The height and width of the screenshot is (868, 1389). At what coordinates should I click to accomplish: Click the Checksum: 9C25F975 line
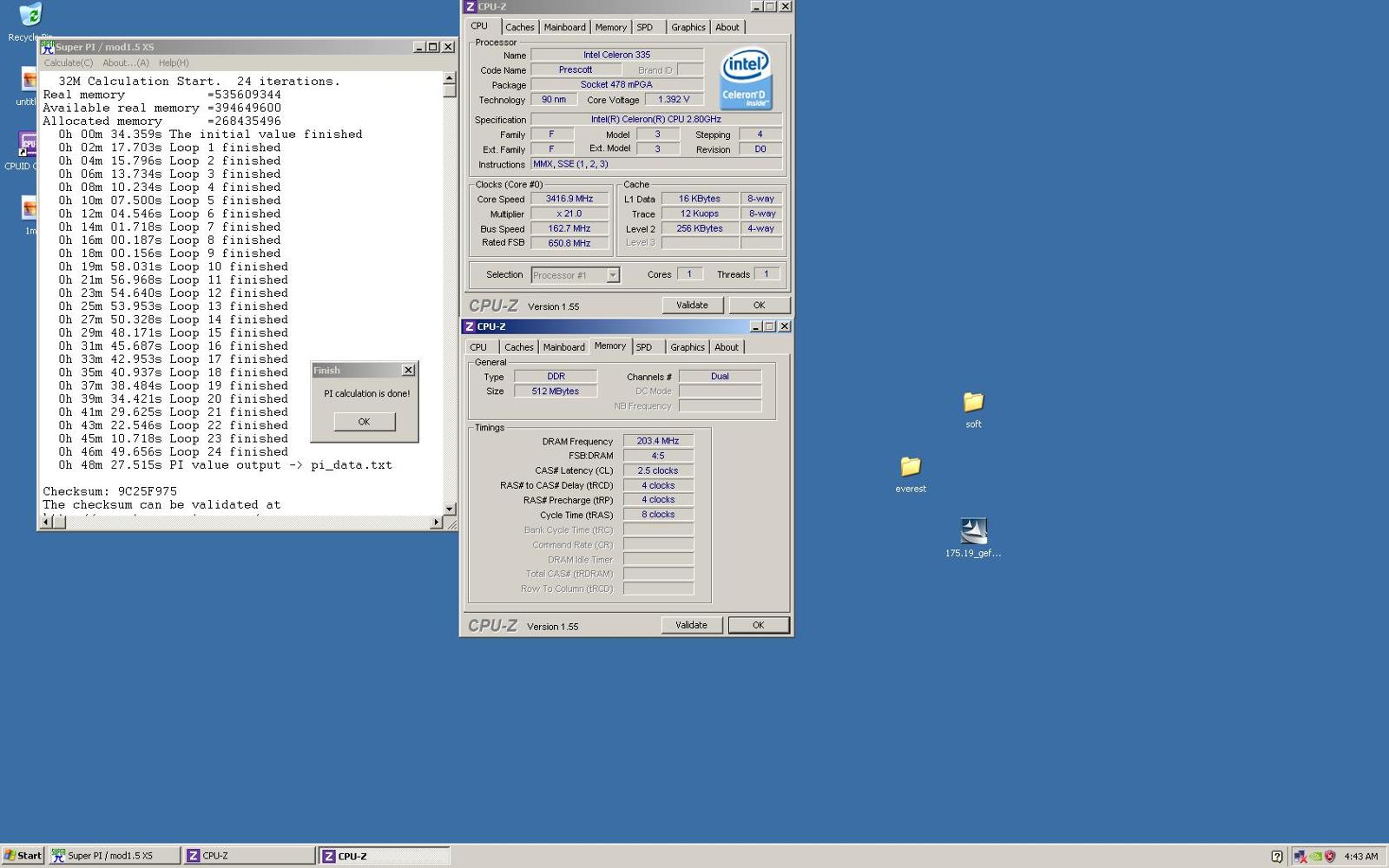[110, 491]
